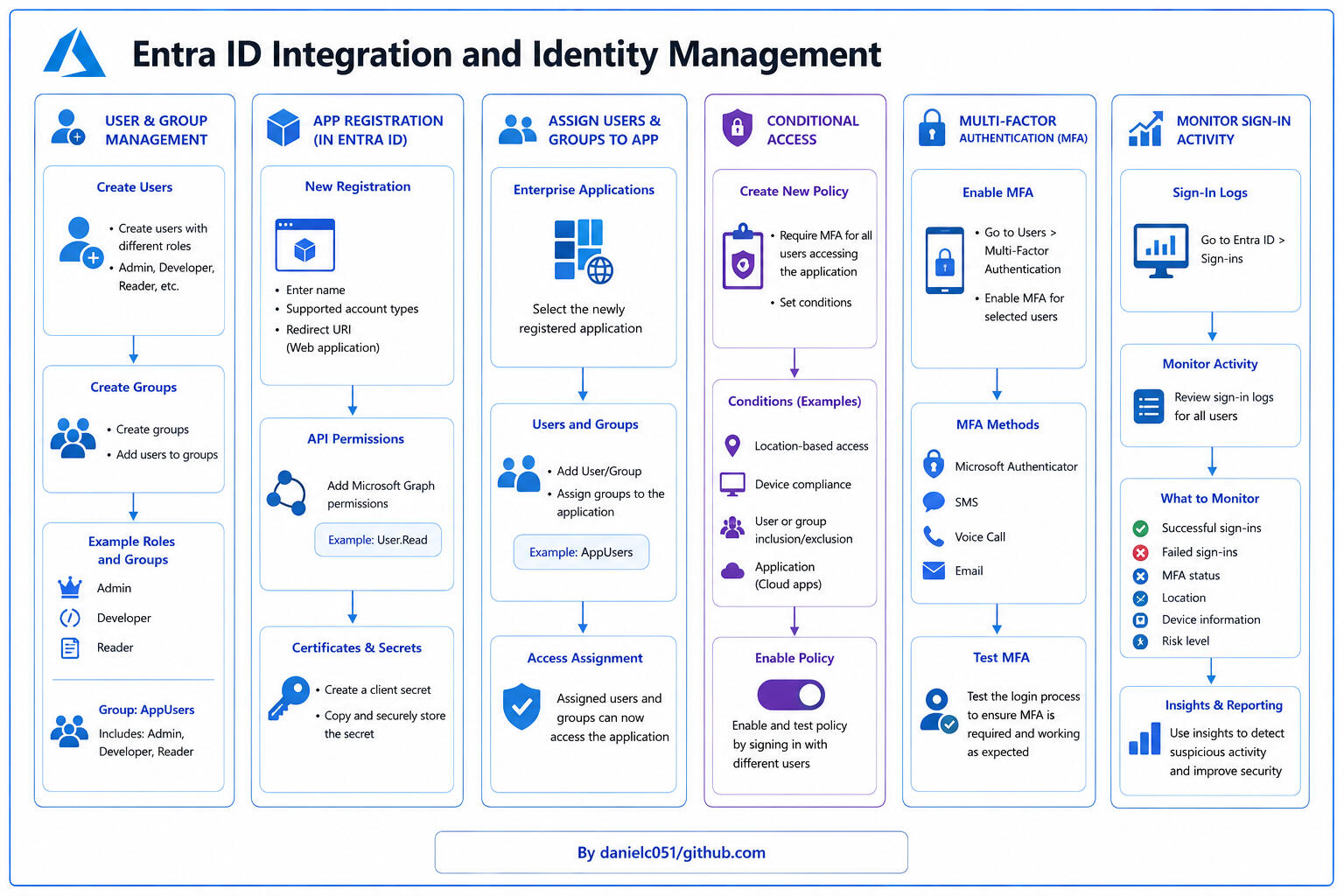The image size is (1344, 896).
Task: Toggle the Enable Policy switch
Action: pos(791,696)
